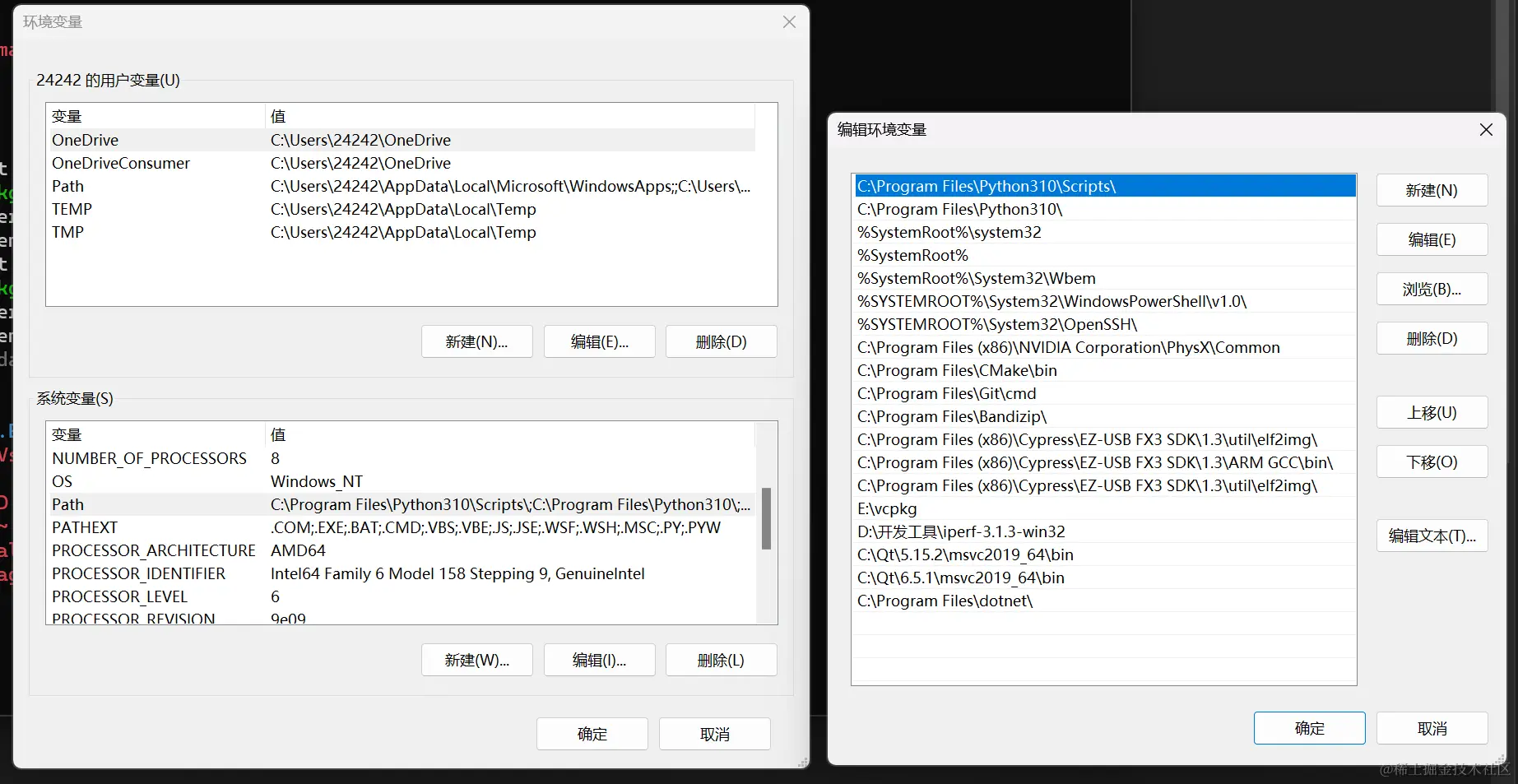Confirm with 确定 in the edit dialog
The image size is (1518, 784).
pos(1309,728)
